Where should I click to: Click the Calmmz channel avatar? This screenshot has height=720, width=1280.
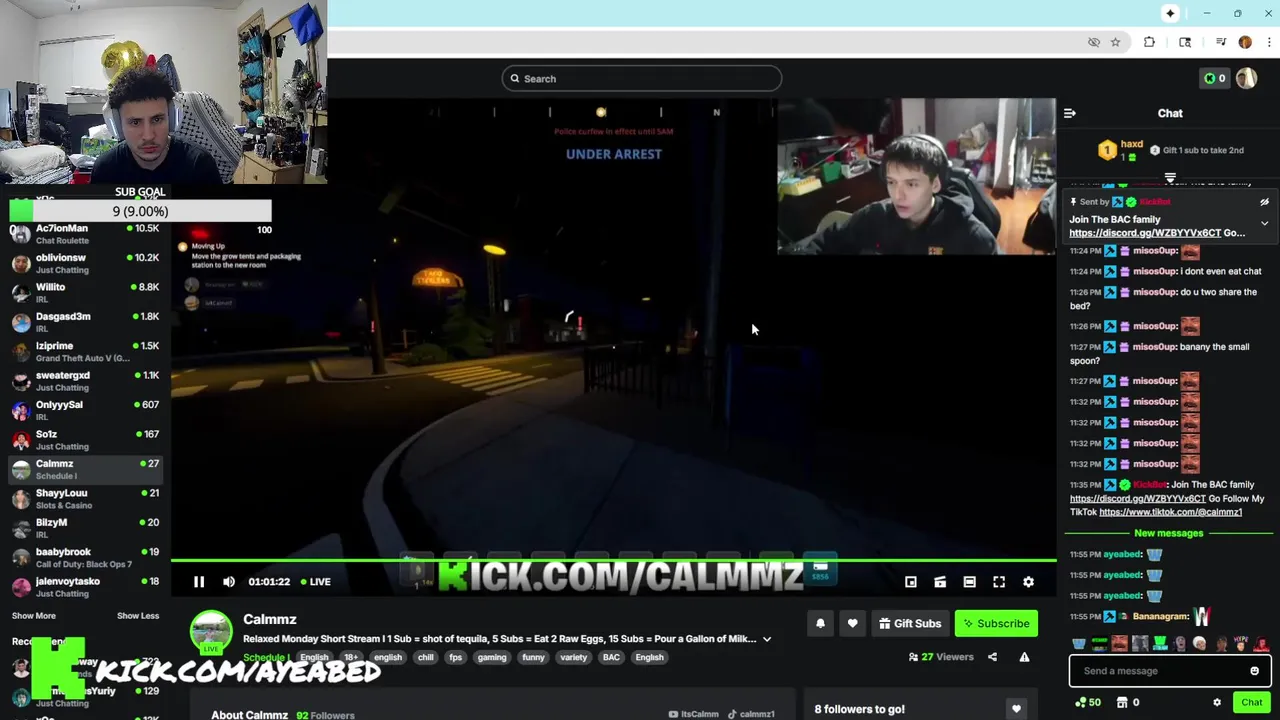pos(211,632)
